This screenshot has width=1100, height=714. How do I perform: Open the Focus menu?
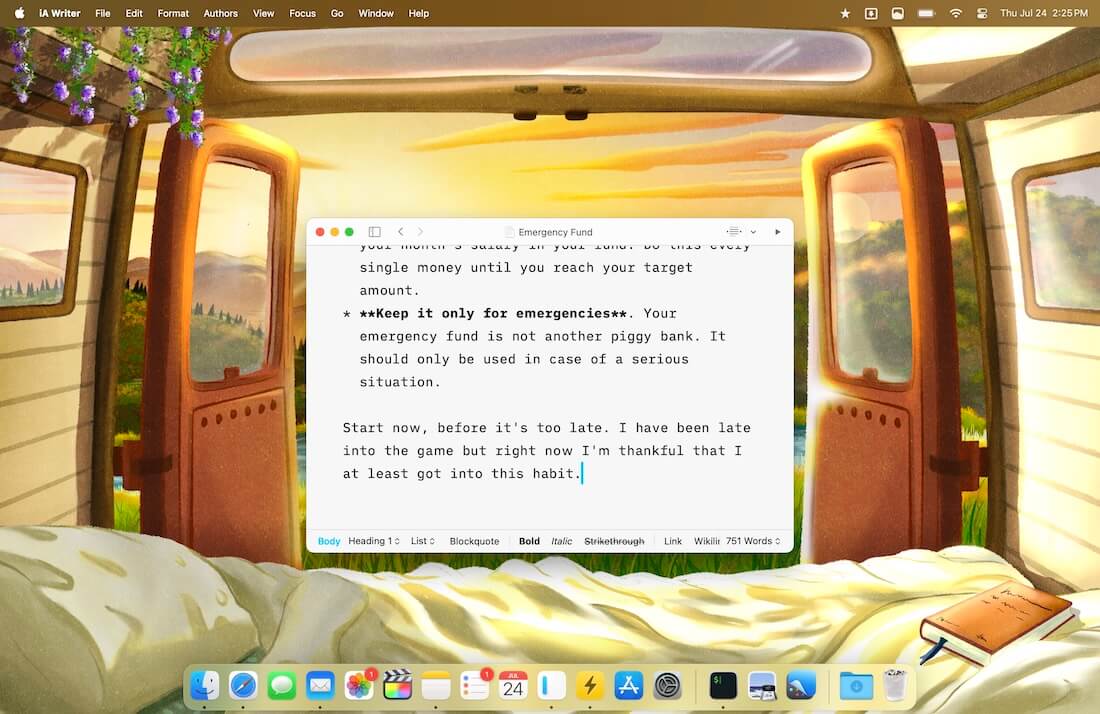[302, 13]
